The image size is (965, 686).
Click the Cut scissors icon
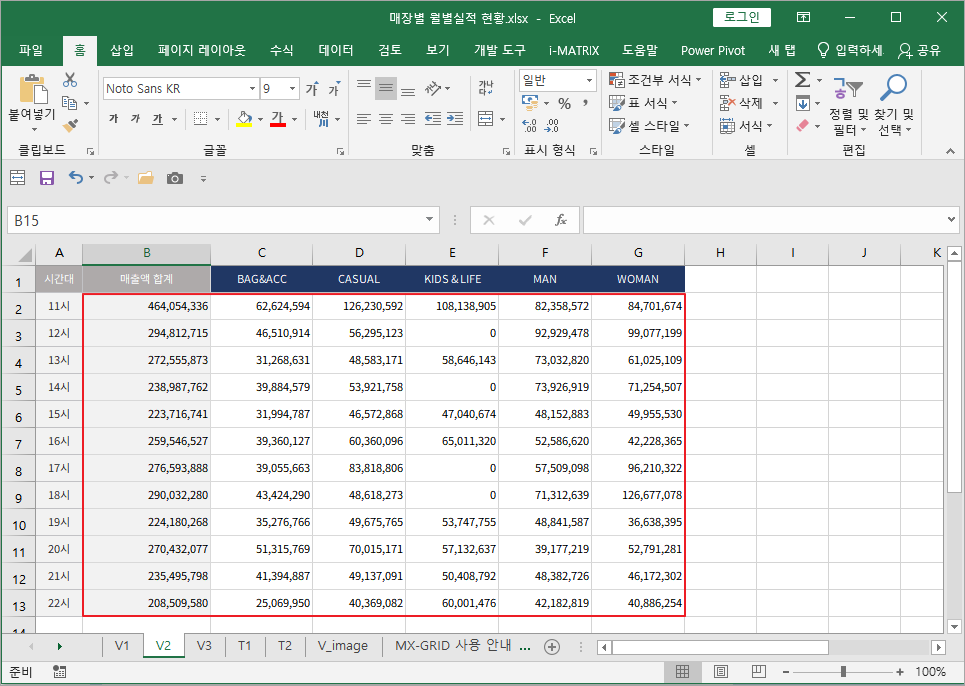pos(70,80)
